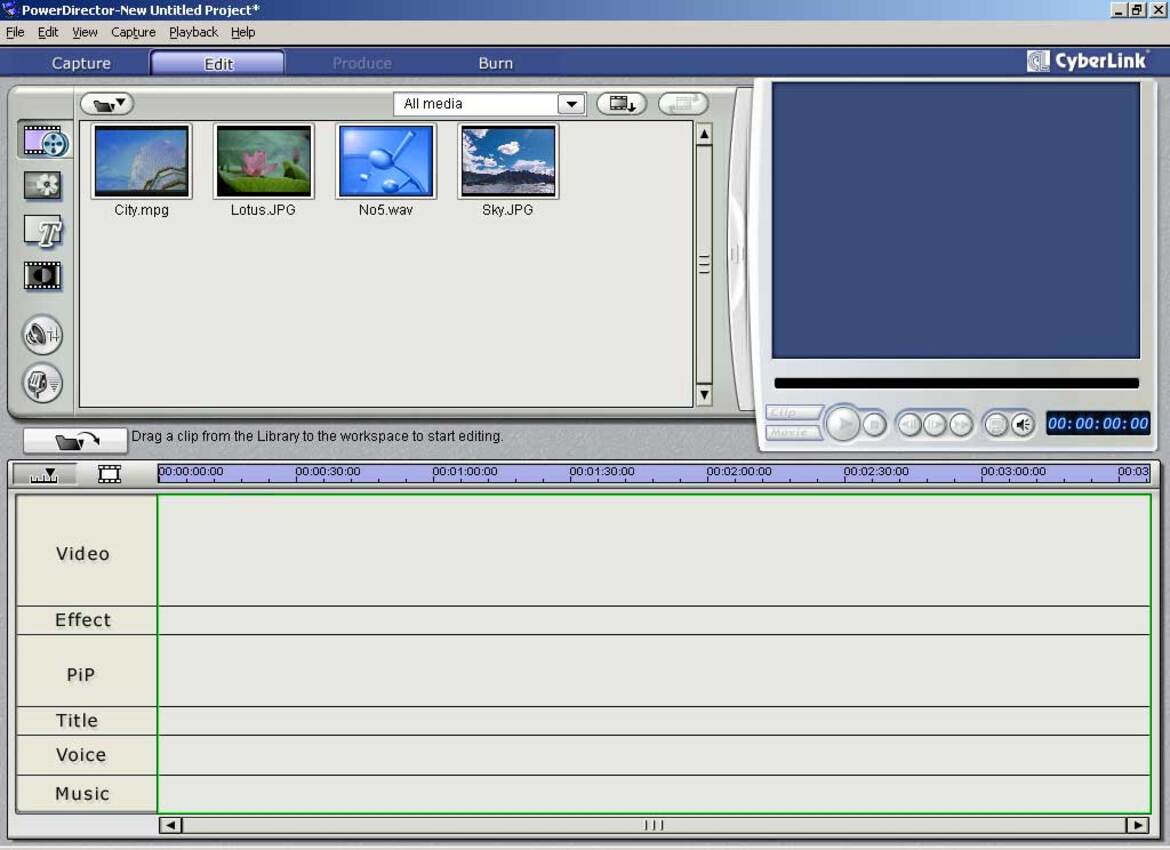Screen dimensions: 1170x850
Task: Select the Lotus.JPG thumbnail
Action: pos(263,160)
